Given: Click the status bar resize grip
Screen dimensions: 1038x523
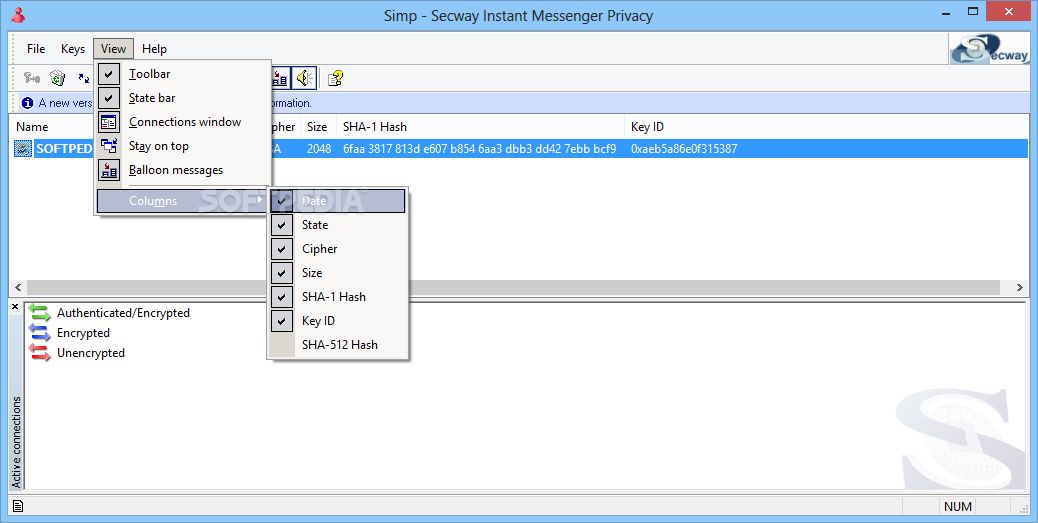Looking at the screenshot, I should point(1022,508).
